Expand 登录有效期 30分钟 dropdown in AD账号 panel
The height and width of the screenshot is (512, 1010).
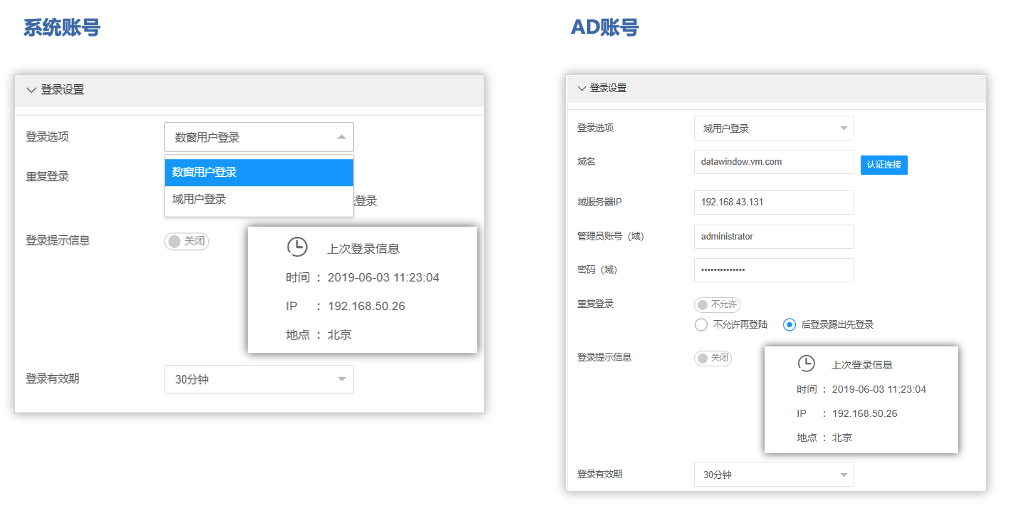tap(773, 474)
